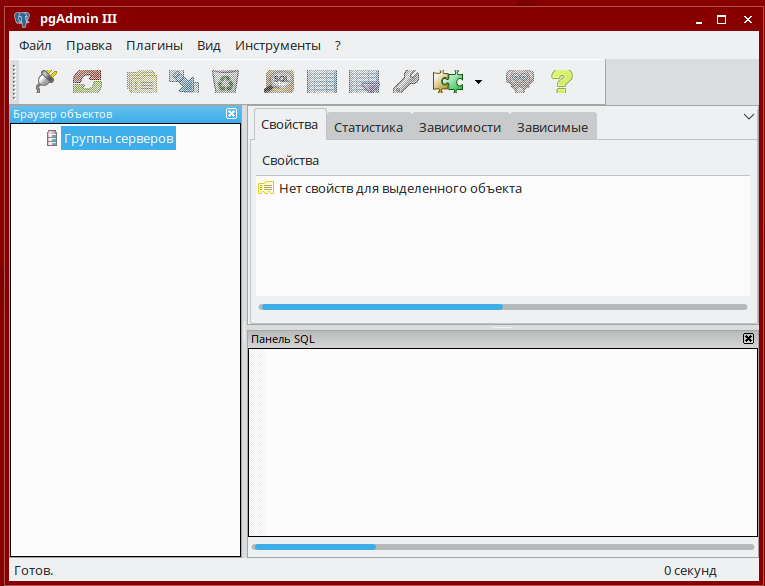Image resolution: width=765 pixels, height=586 pixels.
Task: Open the Файл menu
Action: click(35, 45)
